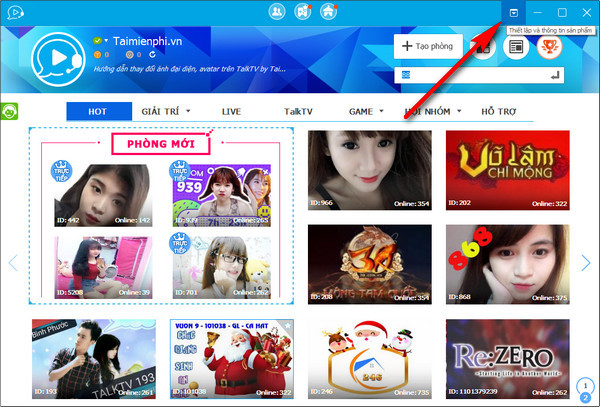The width and height of the screenshot is (600, 407).
Task: Click the PHÒNG MỚI heading
Action: pyautogui.click(x=161, y=144)
